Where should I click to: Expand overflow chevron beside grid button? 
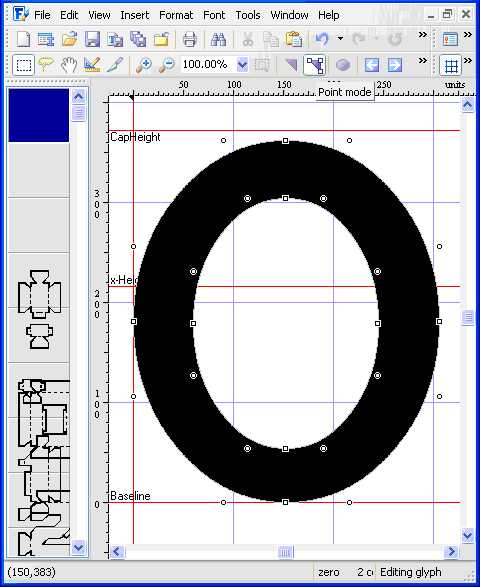468,61
